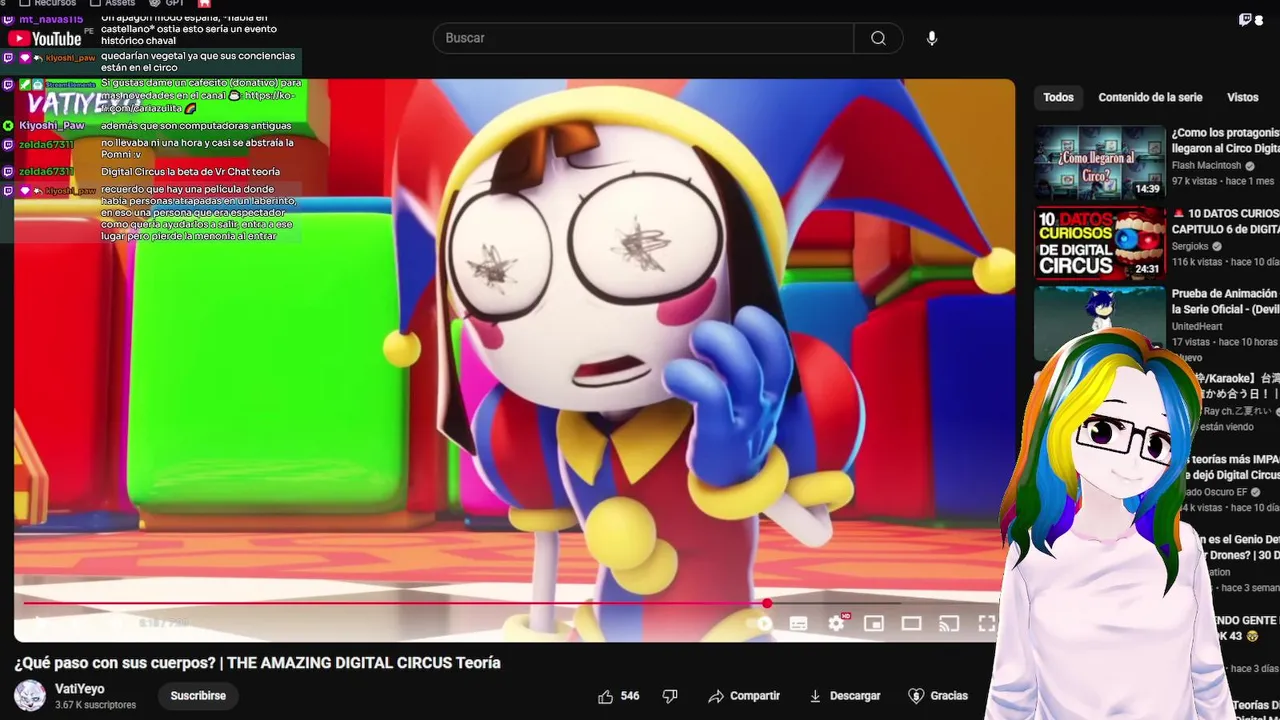The width and height of the screenshot is (1280, 720).
Task: Click chat message 'Digital Circus la beta de Vr Chat teoría'
Action: [x=190, y=172]
